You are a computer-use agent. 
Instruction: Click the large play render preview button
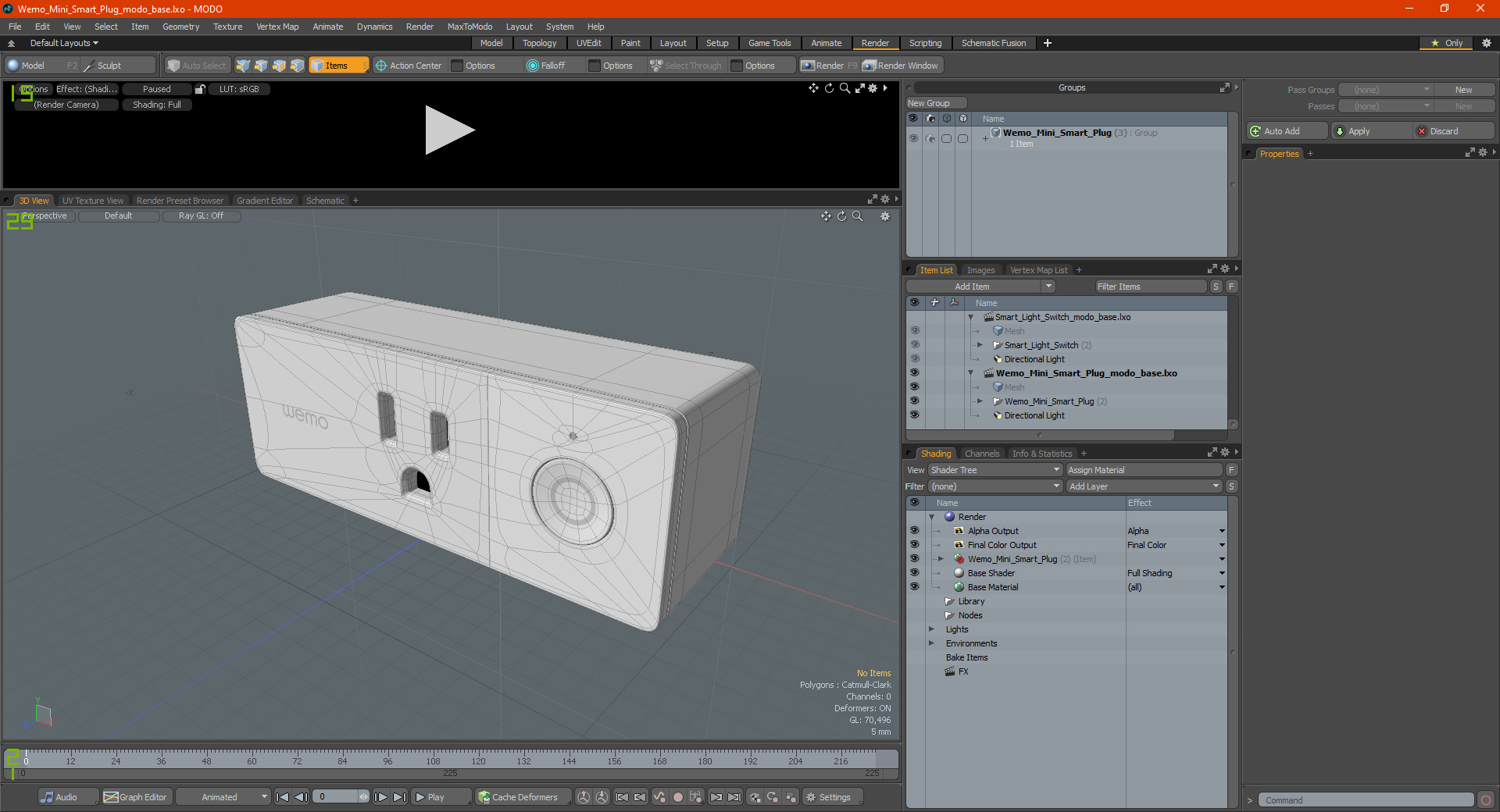(449, 130)
